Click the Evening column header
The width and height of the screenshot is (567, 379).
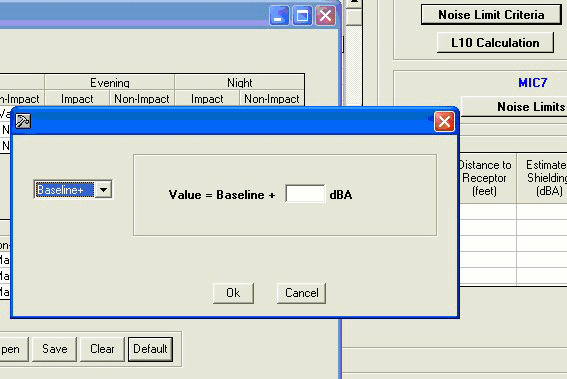pos(110,82)
